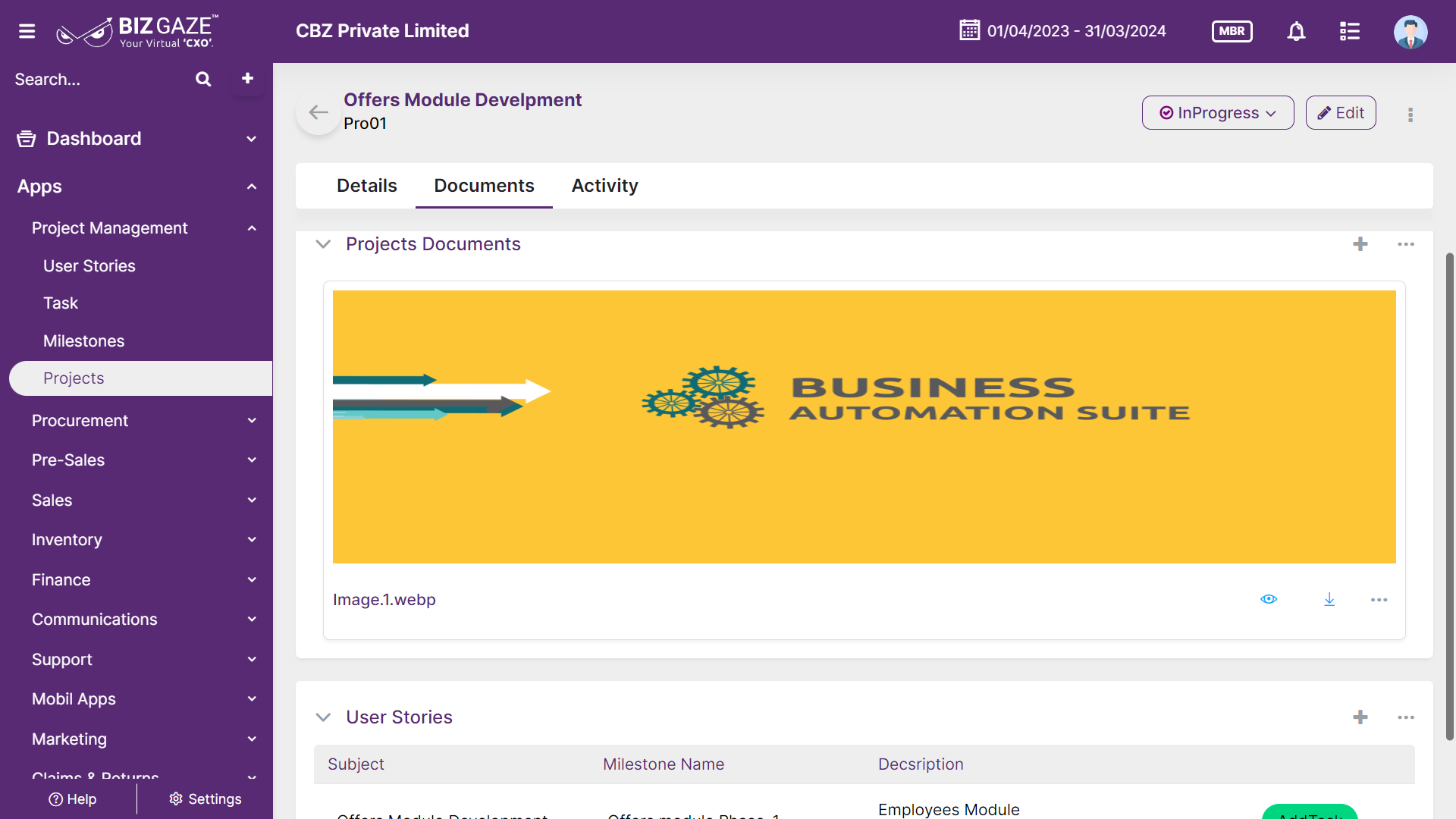This screenshot has width=1456, height=819.
Task: Open more options for Image.1.webp
Action: 1379,600
